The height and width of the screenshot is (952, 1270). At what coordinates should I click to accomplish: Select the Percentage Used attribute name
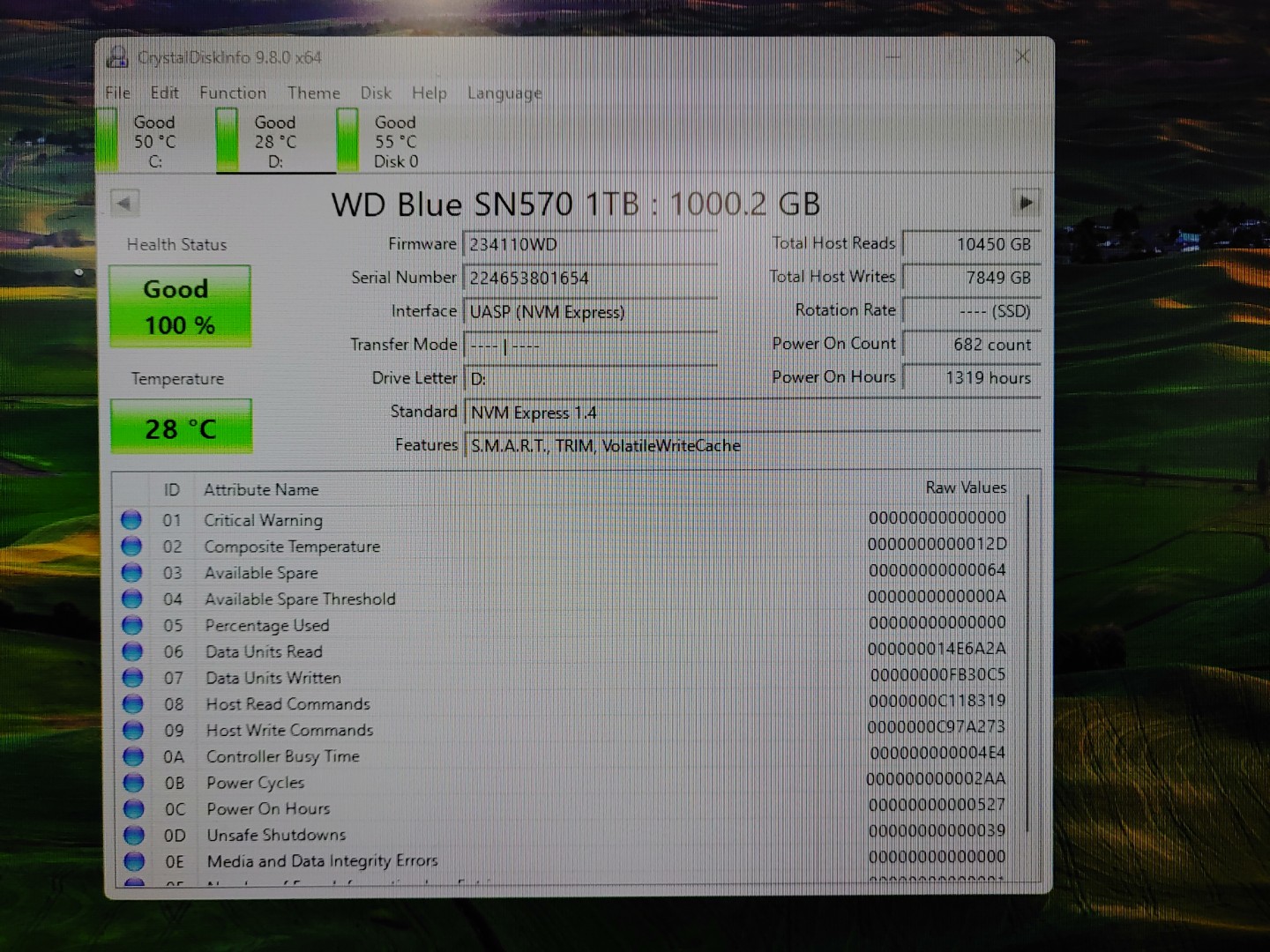click(x=267, y=625)
